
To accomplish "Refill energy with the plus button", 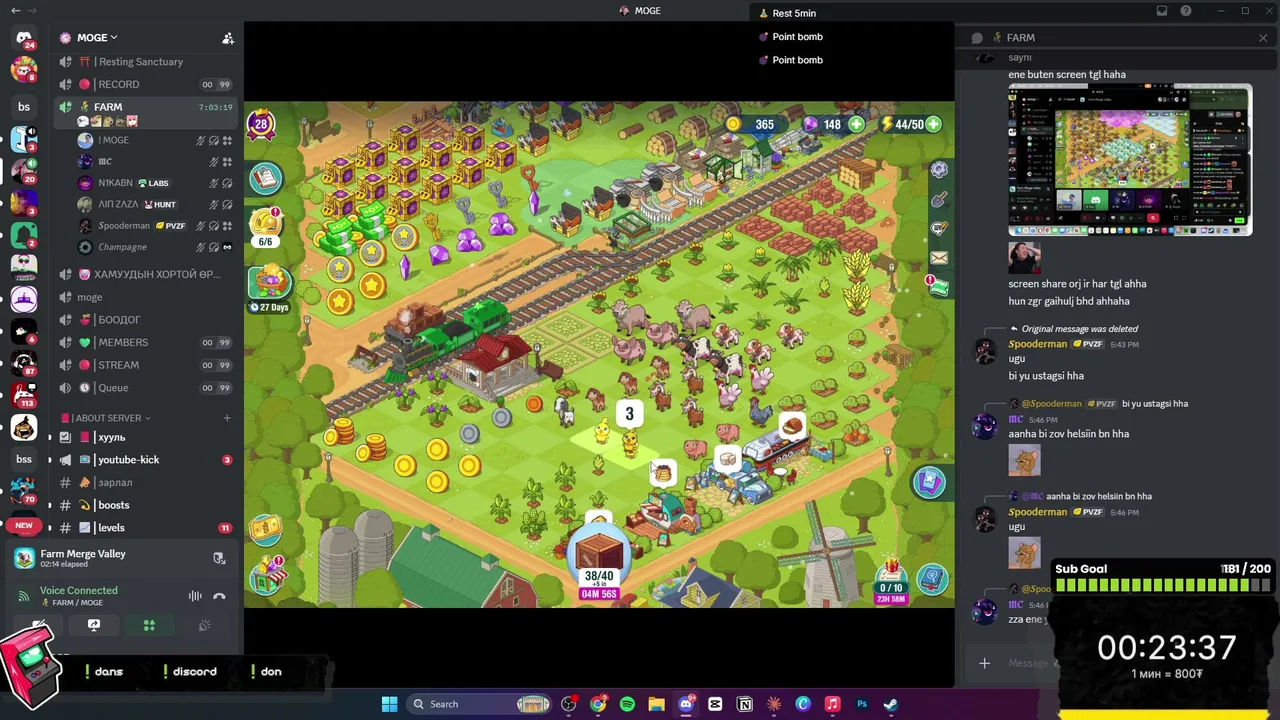I will tap(933, 125).
